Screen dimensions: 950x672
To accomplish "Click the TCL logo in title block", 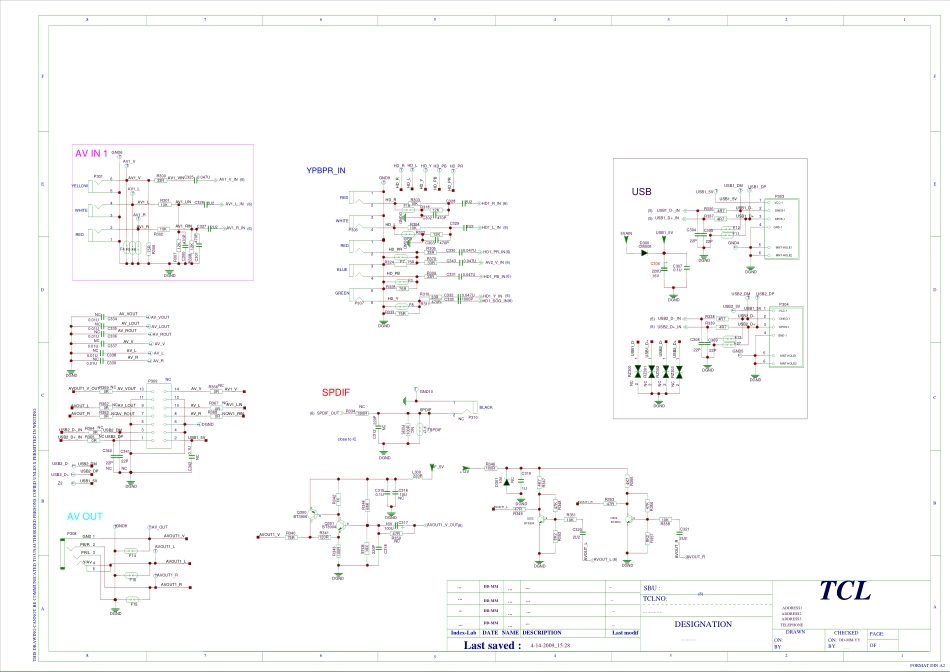I will [844, 591].
